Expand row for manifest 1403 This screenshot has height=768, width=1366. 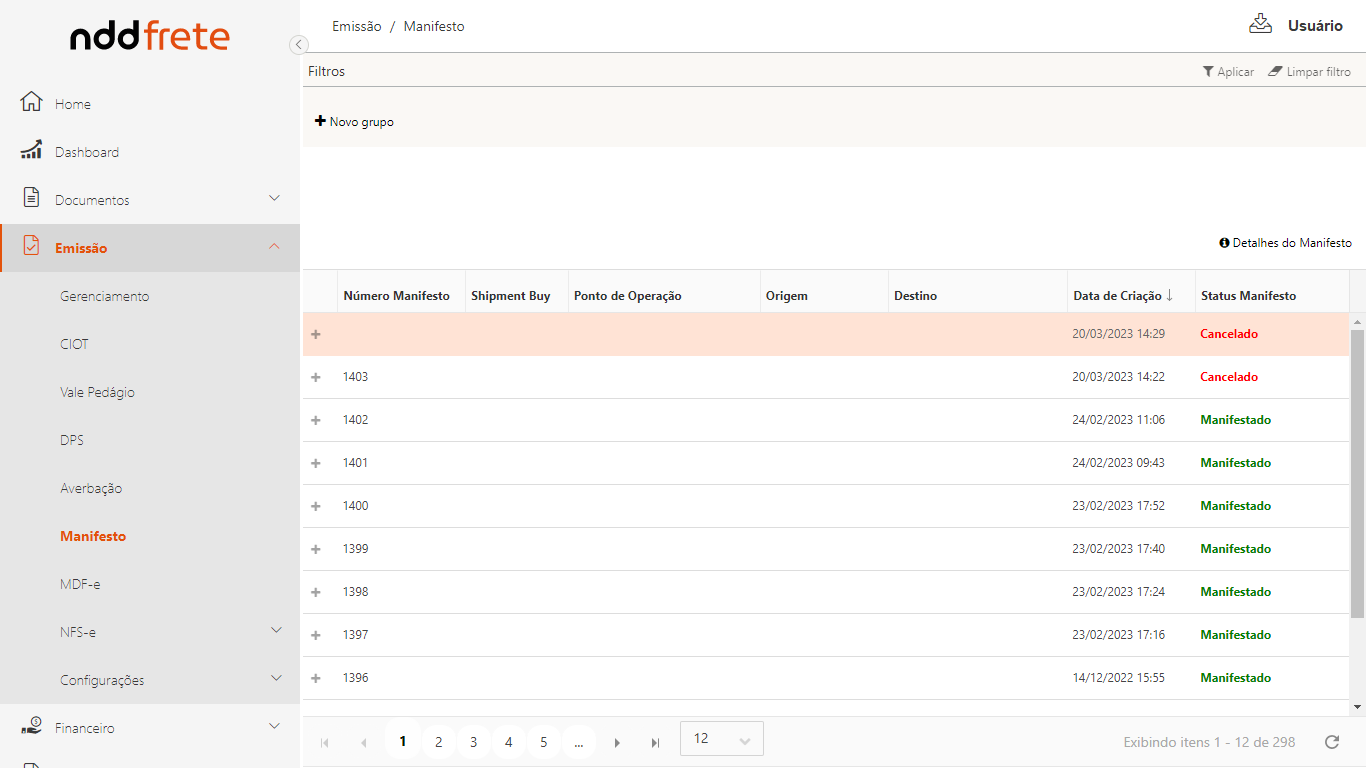pos(316,377)
